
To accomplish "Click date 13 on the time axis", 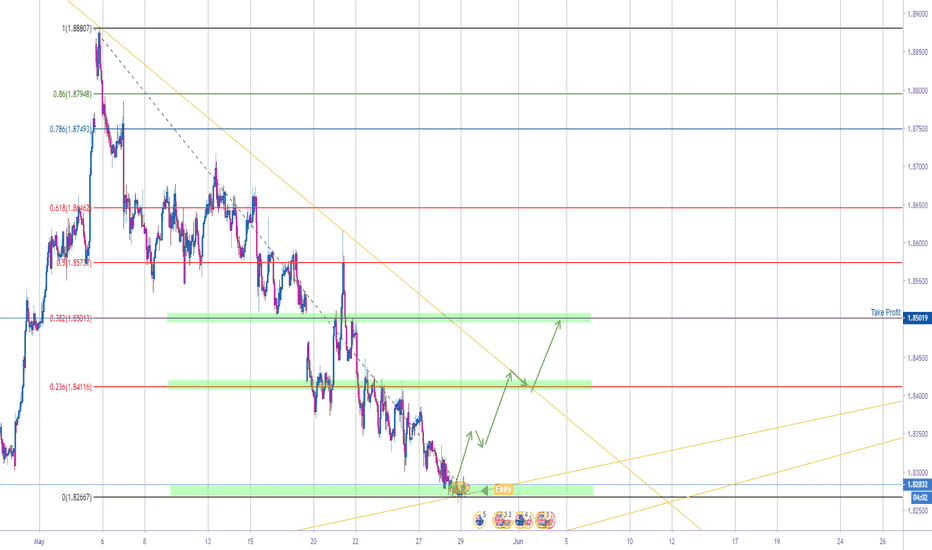I will click(208, 542).
